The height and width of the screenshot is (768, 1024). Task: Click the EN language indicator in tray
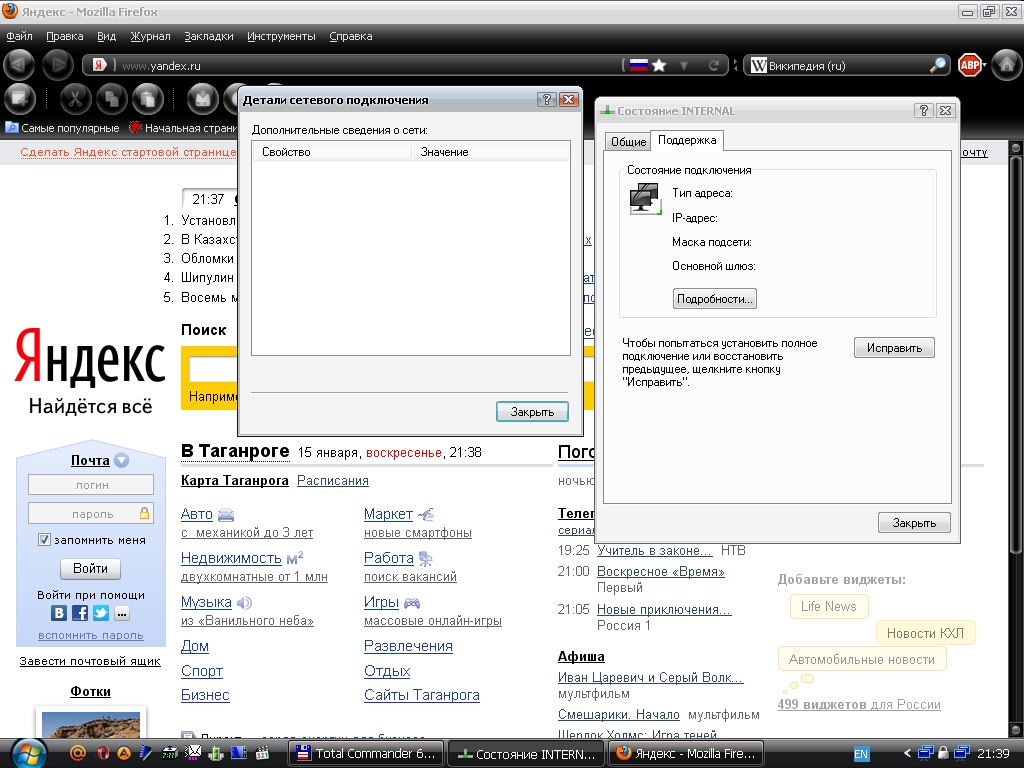(861, 754)
